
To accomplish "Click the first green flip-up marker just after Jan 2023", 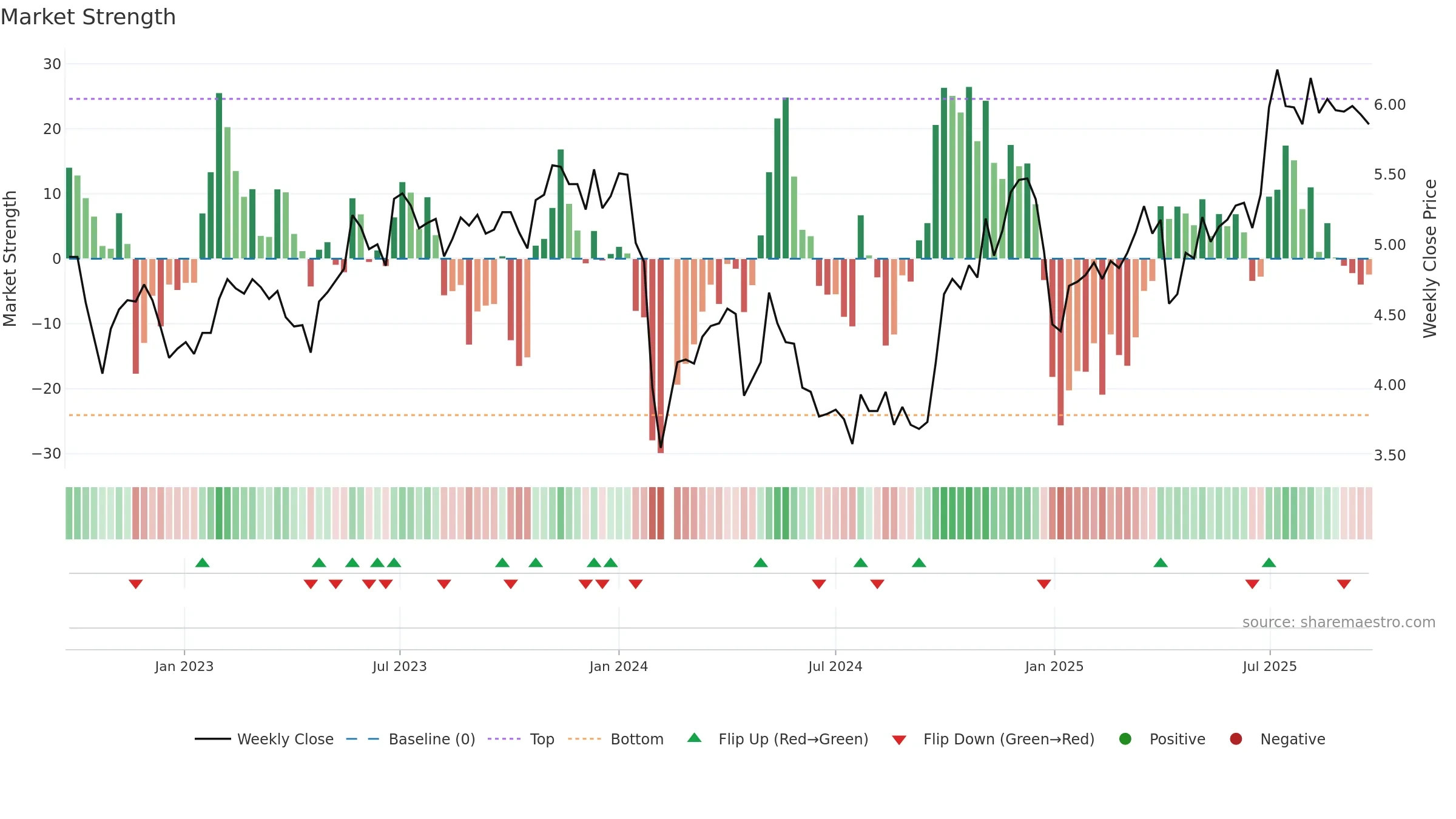I will coord(203,562).
